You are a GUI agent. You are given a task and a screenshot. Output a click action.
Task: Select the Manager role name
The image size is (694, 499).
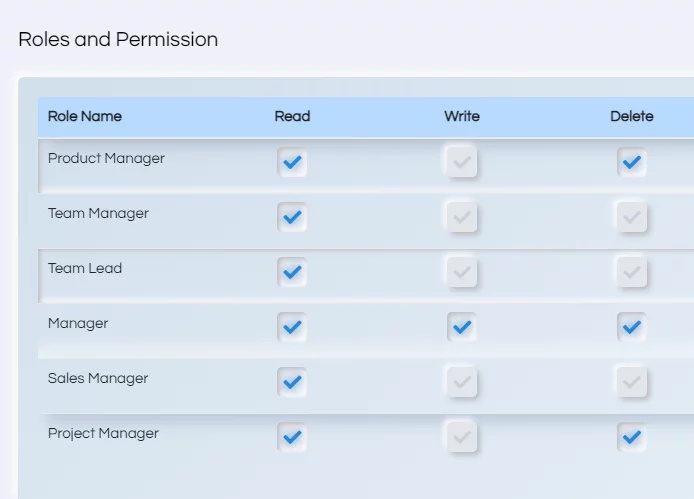coord(78,324)
